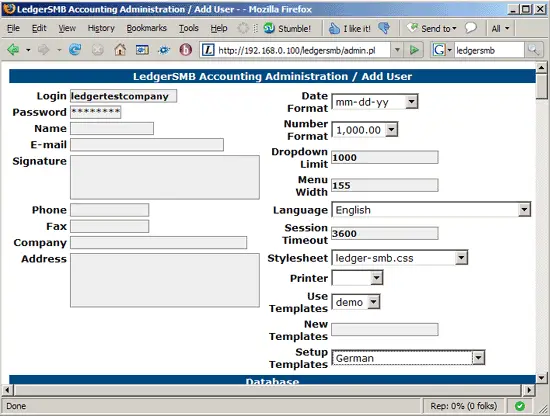This screenshot has height=416, width=550.
Task: Click the speech bubble comment icon
Action: [x=471, y=28]
